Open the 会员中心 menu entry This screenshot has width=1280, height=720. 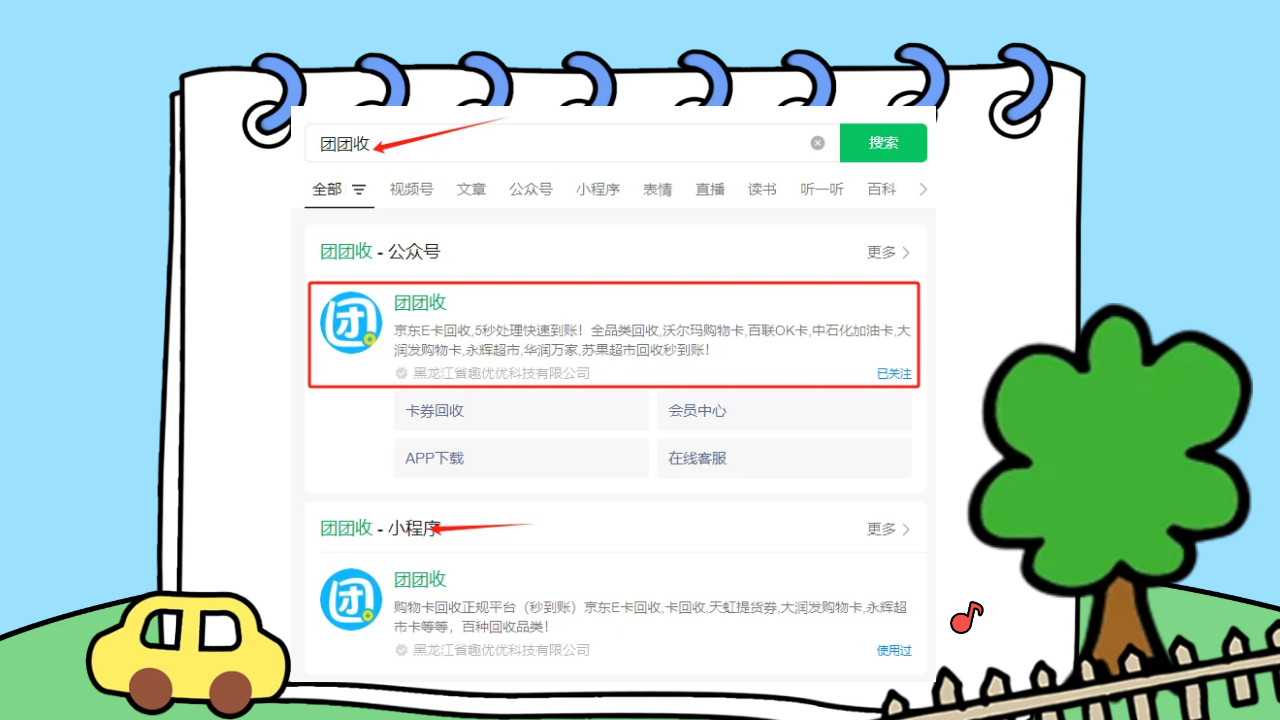pos(784,411)
